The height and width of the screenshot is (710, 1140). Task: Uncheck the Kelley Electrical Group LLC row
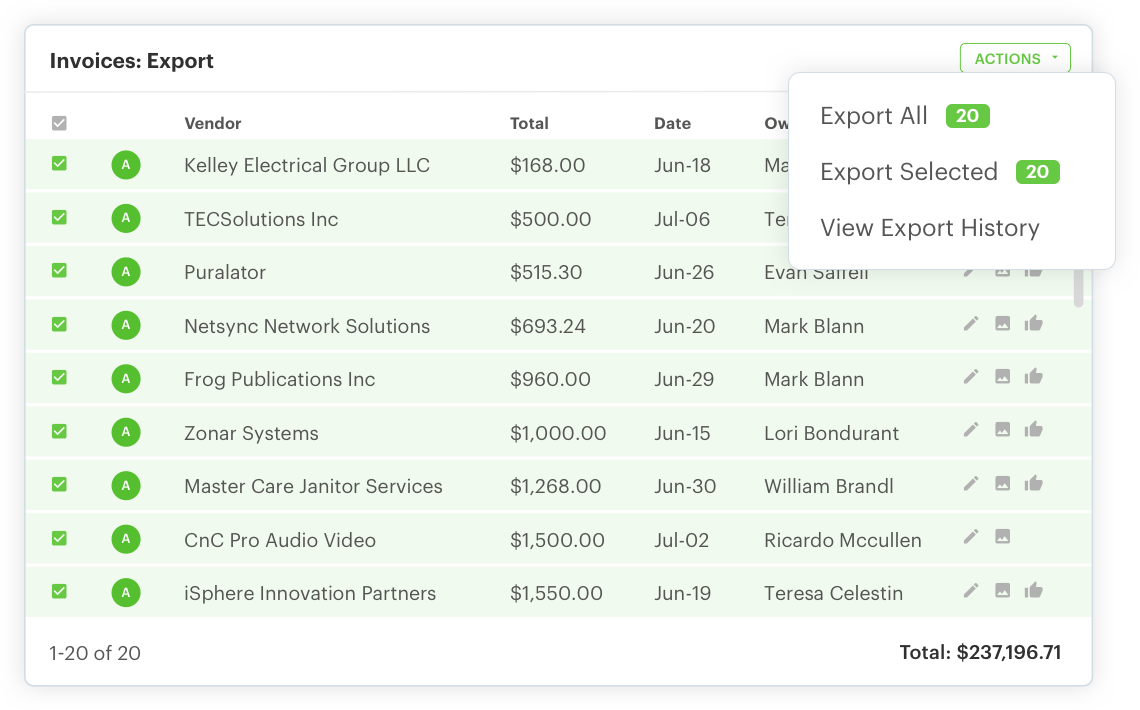(x=59, y=164)
